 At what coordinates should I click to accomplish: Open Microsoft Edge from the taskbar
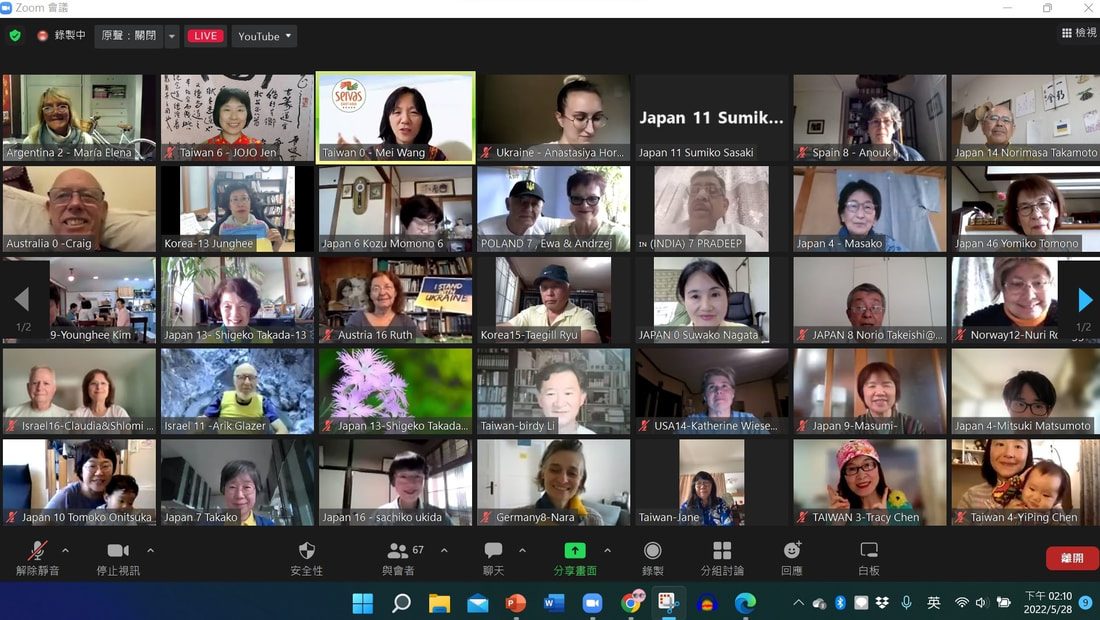point(745,602)
